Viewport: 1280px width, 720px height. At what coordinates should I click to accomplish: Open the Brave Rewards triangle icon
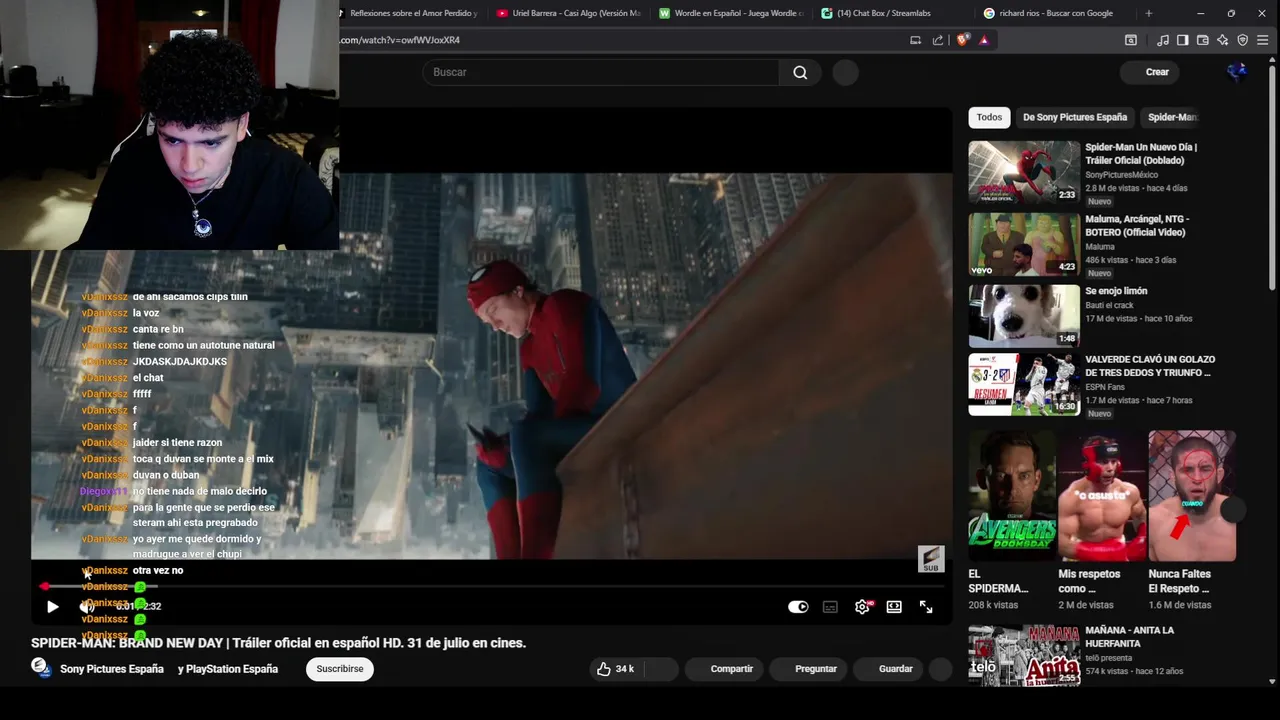coord(984,40)
